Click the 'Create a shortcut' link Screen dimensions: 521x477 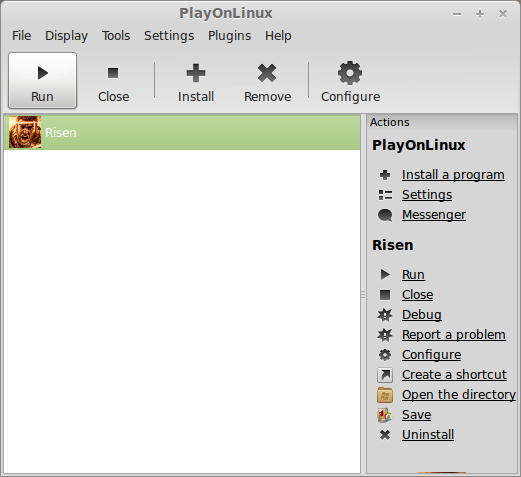click(454, 375)
